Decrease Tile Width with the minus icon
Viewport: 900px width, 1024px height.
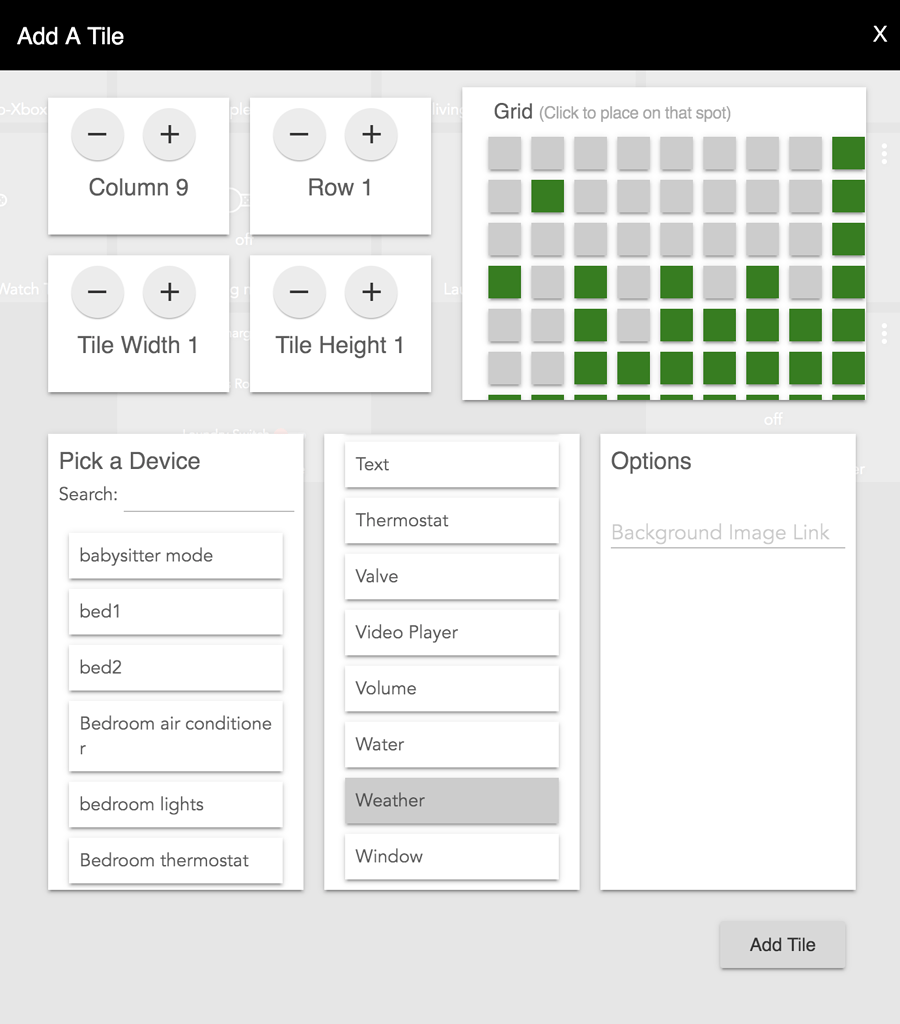(97, 292)
